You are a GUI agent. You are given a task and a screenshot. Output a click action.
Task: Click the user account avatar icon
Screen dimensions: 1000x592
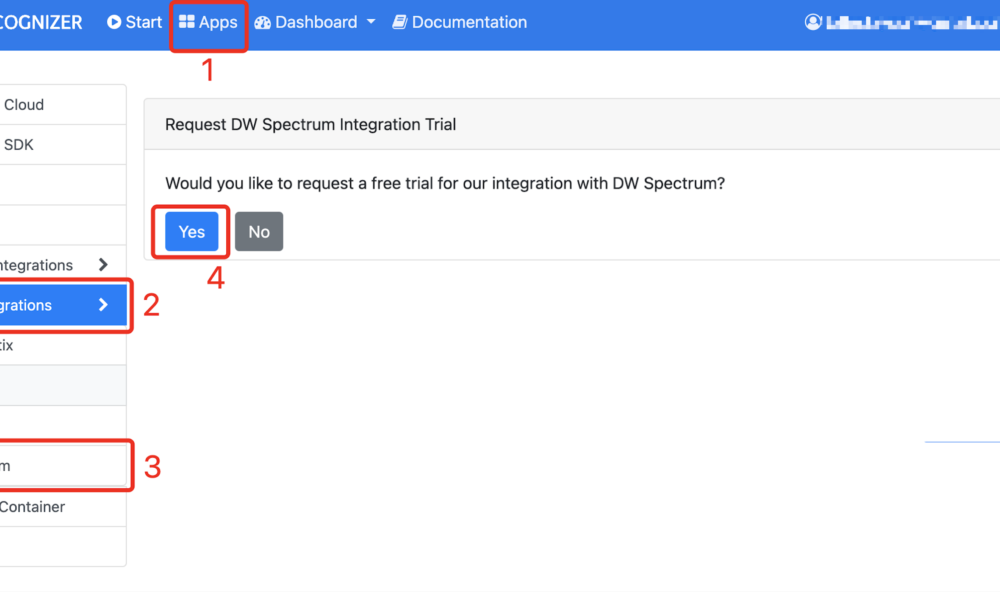pos(812,22)
